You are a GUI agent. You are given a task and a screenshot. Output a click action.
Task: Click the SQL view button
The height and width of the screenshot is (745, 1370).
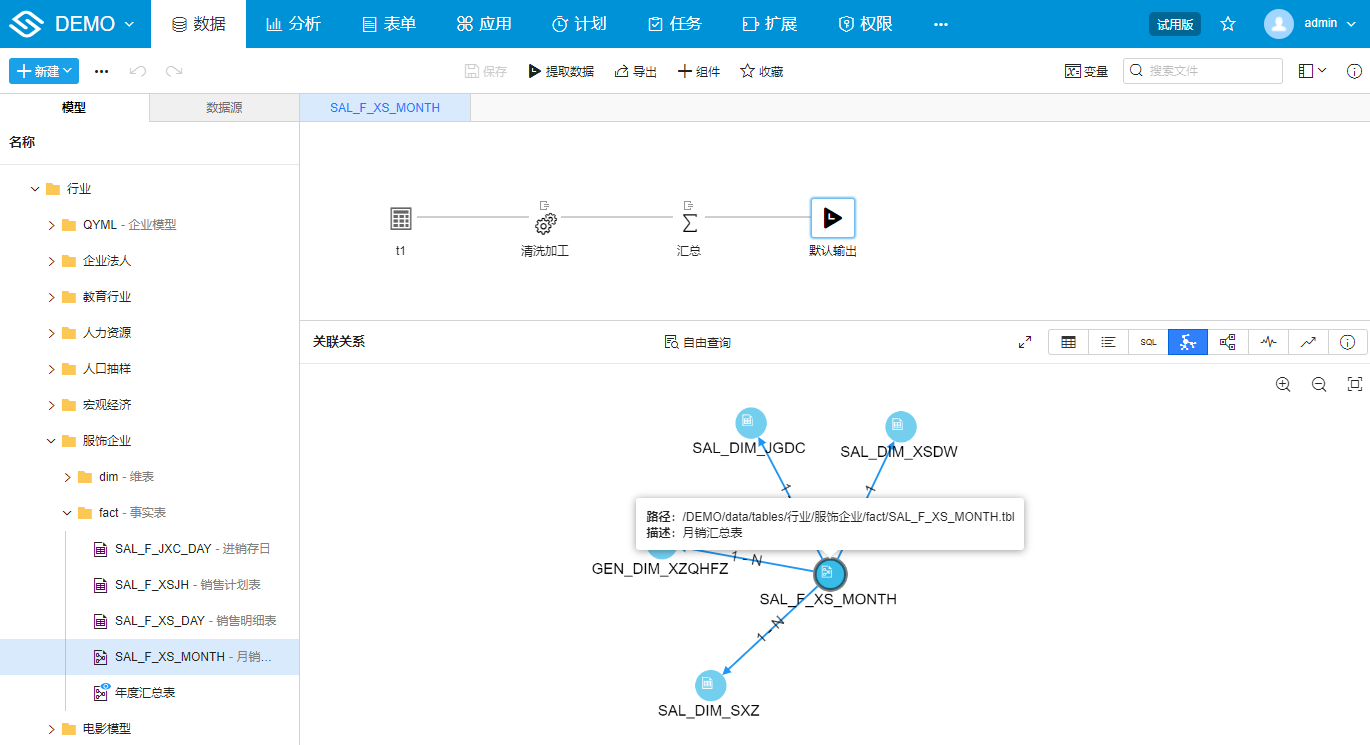[1148, 342]
